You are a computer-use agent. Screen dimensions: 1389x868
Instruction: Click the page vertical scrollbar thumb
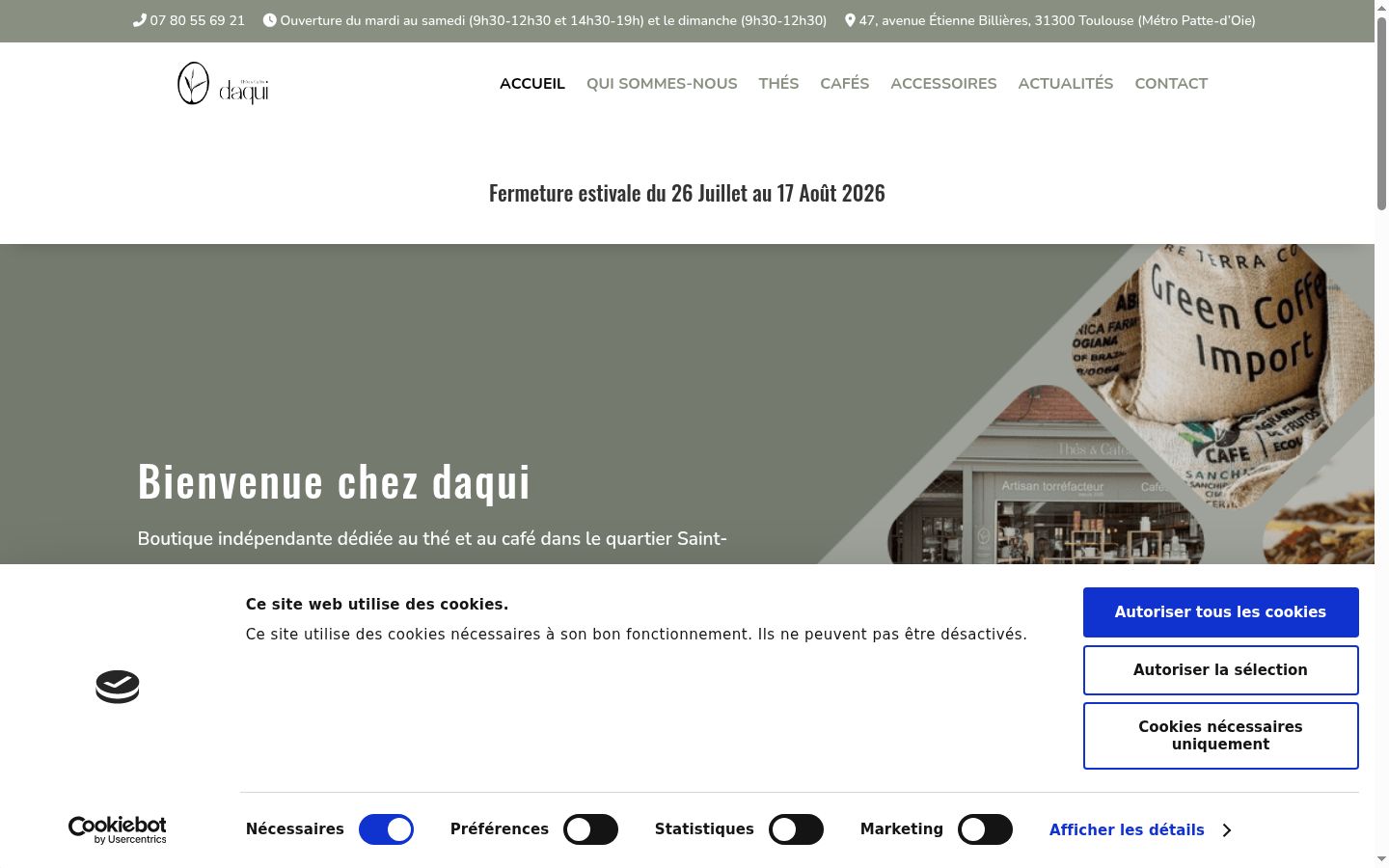(x=1381, y=114)
